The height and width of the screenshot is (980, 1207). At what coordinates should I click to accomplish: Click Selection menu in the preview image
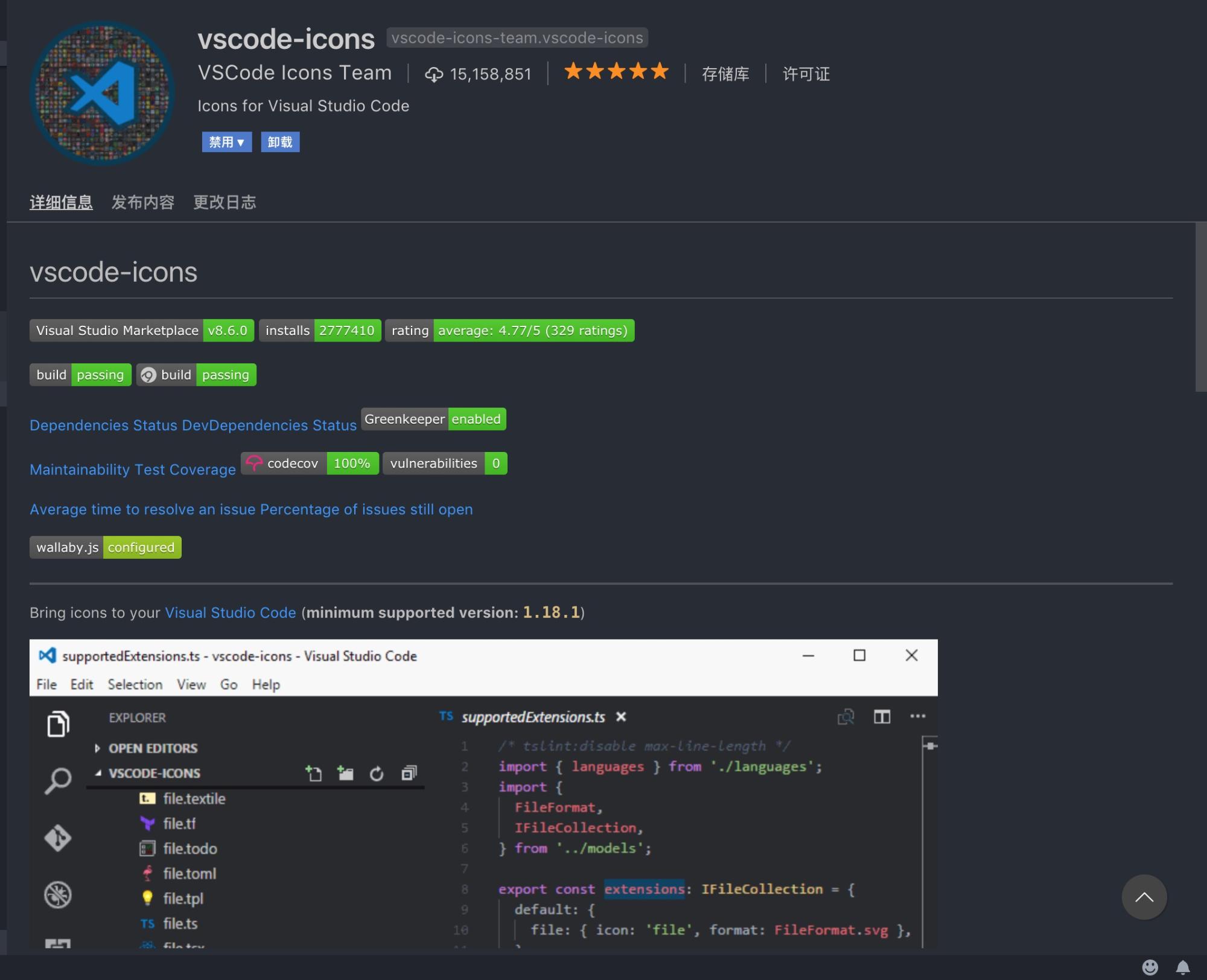pyautogui.click(x=135, y=684)
